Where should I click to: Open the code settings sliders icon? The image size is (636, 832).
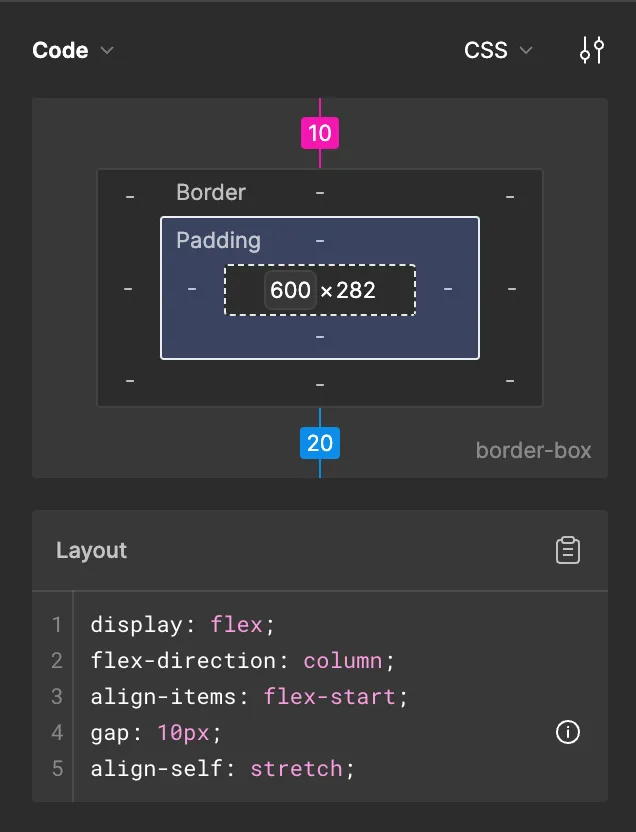pos(592,51)
